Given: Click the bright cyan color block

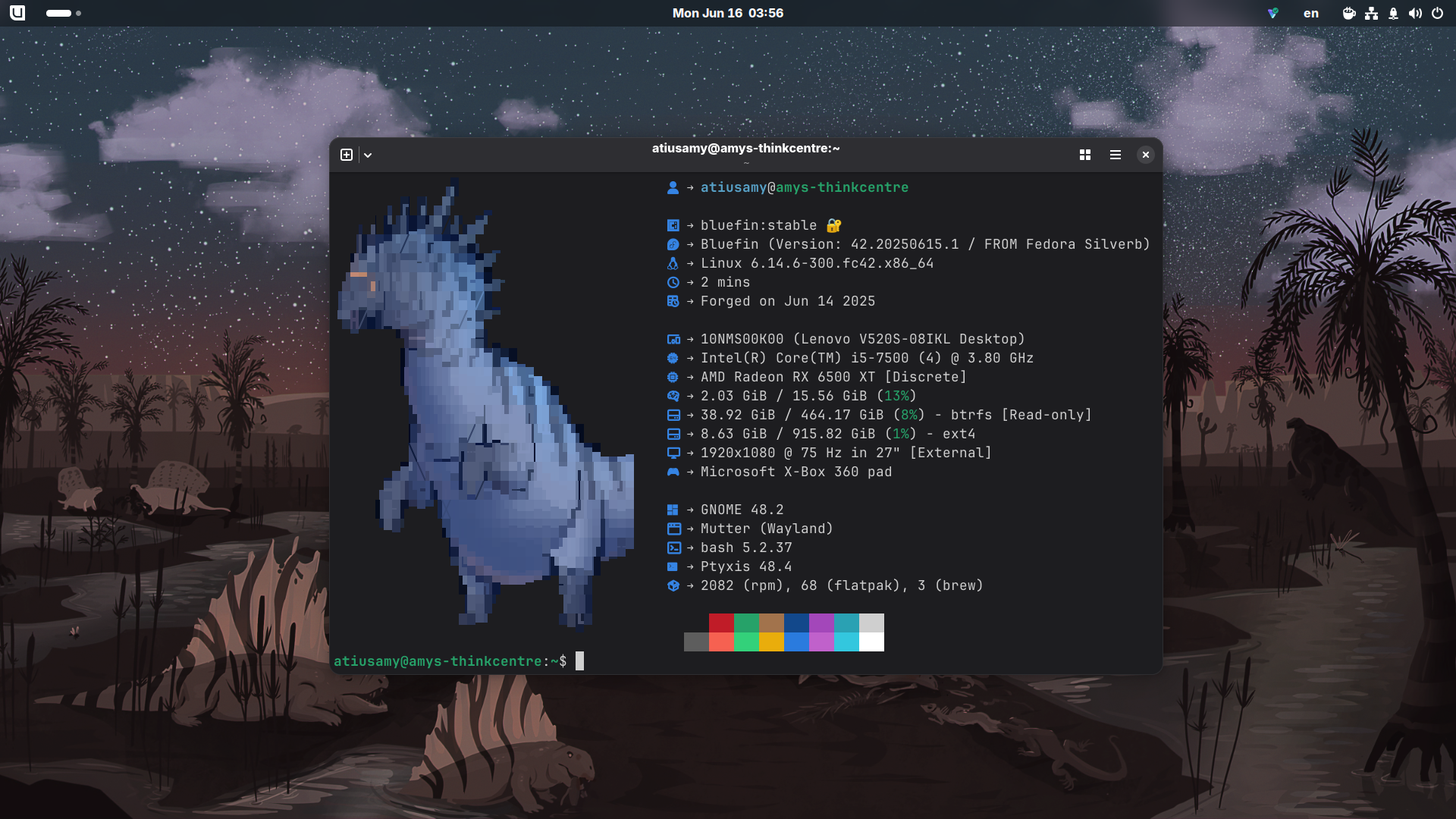Looking at the screenshot, I should point(846,642).
